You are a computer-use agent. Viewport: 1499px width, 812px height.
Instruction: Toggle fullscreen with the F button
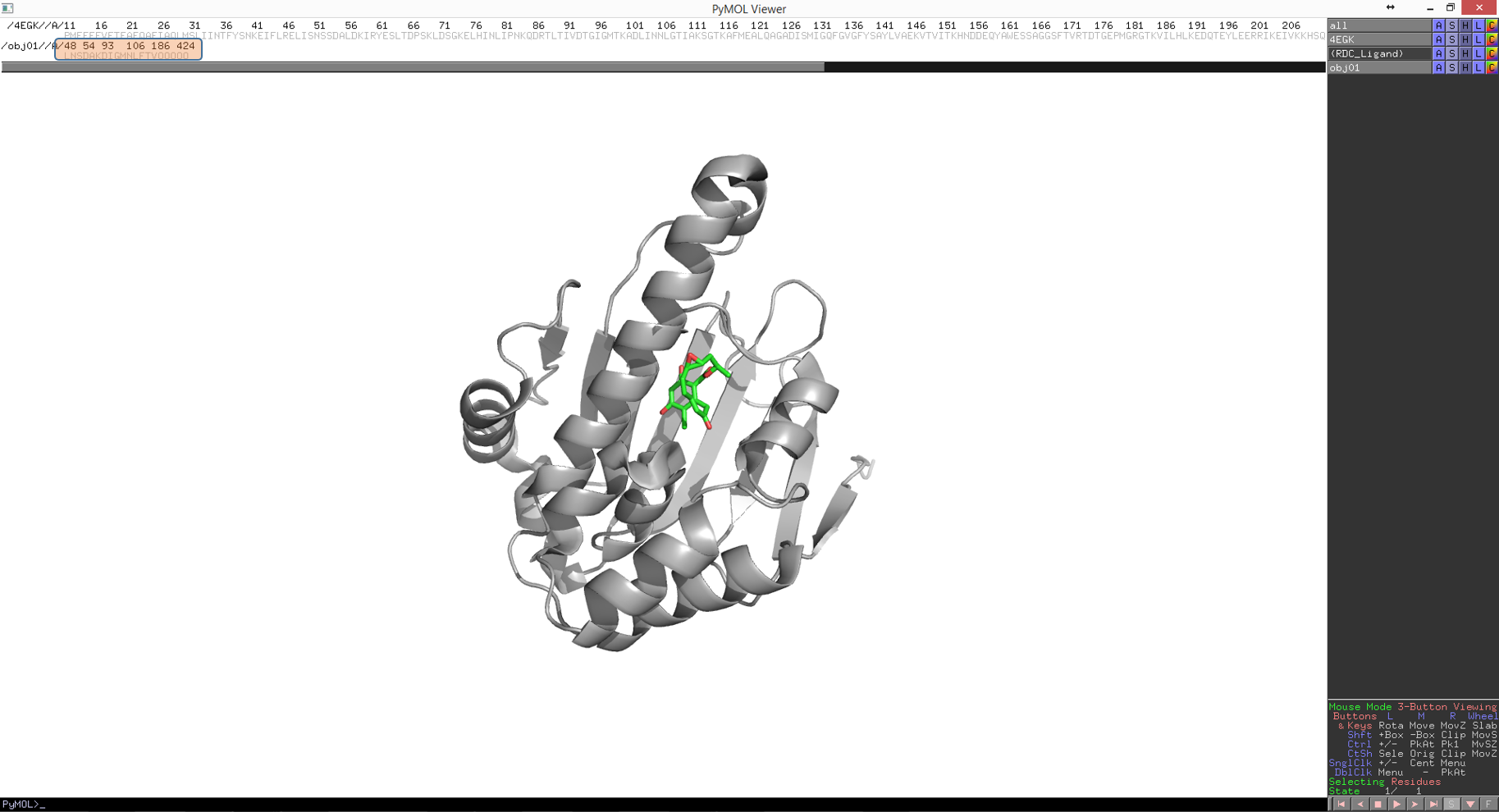point(1488,805)
